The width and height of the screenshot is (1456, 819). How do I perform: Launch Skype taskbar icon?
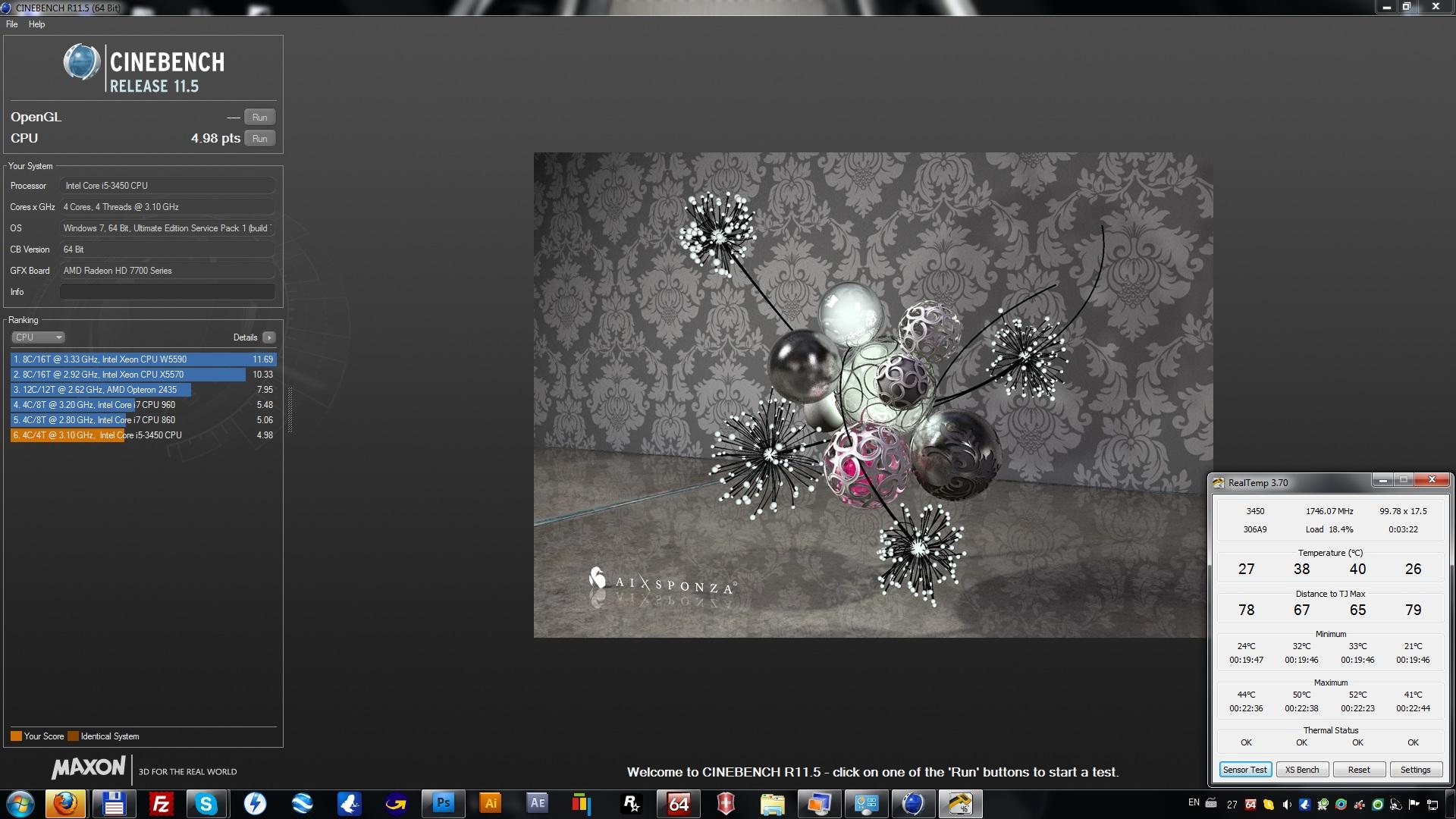coord(206,803)
